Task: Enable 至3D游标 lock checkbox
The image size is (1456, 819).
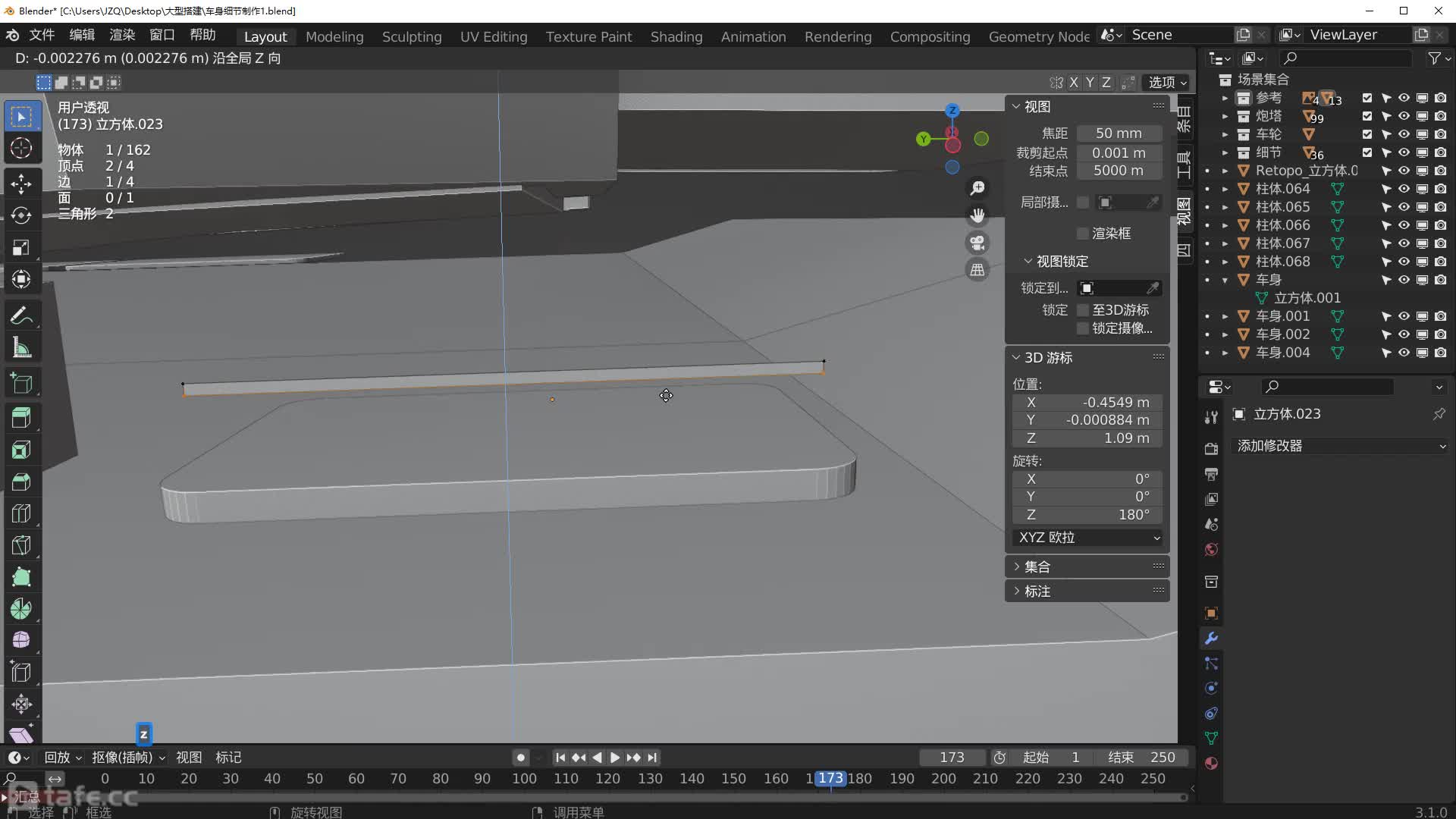Action: pyautogui.click(x=1083, y=310)
